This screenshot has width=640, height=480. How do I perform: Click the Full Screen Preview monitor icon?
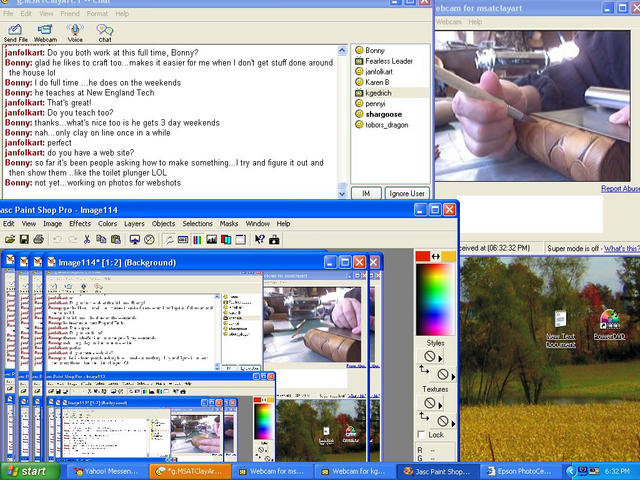coord(135,240)
